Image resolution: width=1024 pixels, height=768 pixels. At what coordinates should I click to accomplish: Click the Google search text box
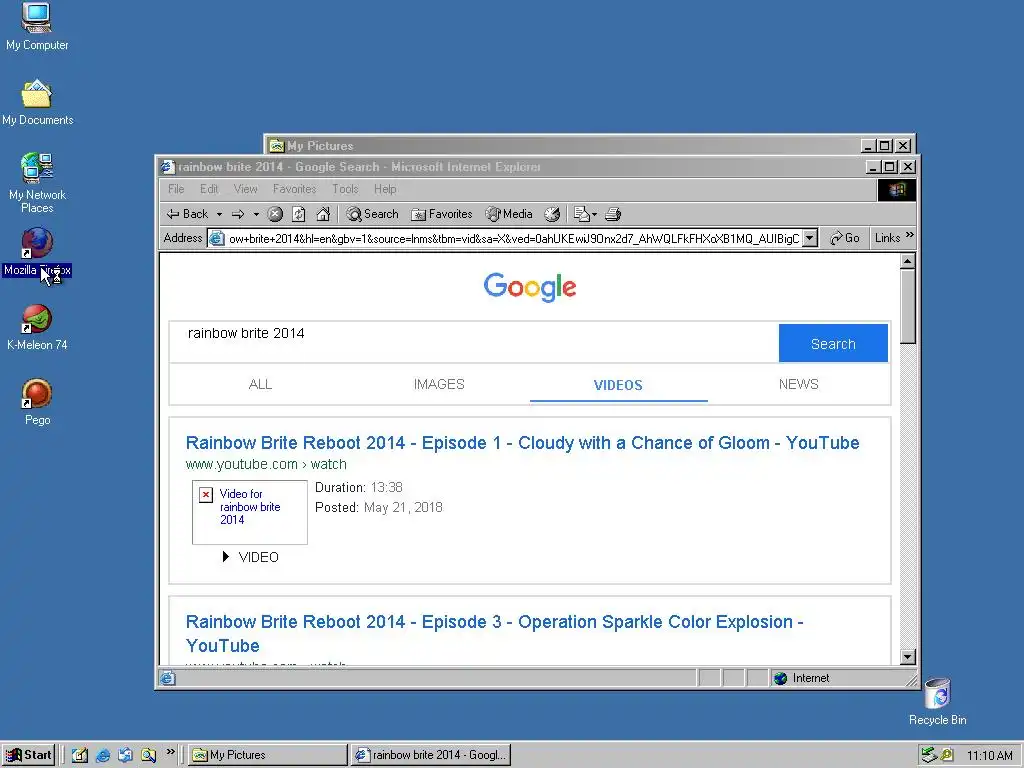474,342
